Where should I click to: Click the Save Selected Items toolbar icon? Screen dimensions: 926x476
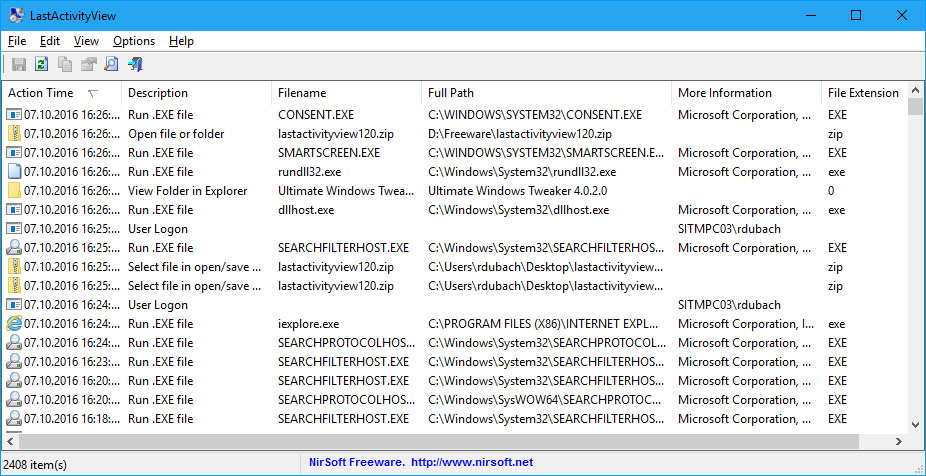(x=19, y=64)
